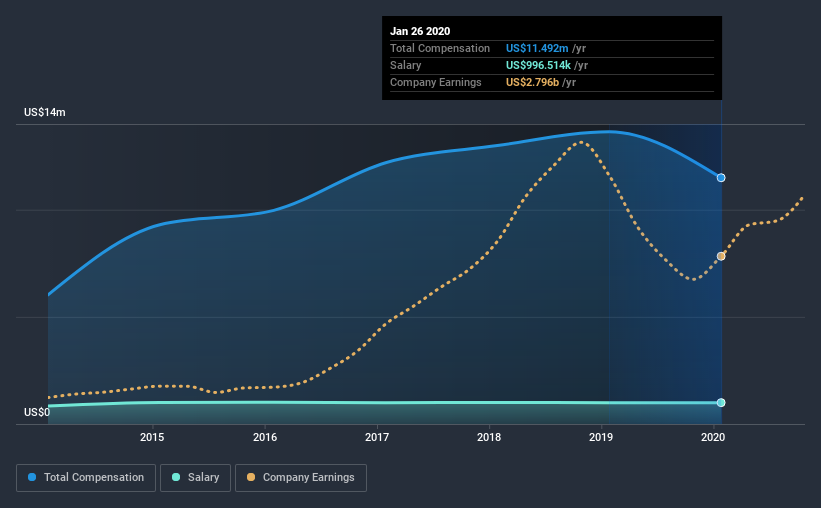Click the orange Company Earnings data point marker
The height and width of the screenshot is (508, 821).
click(x=721, y=256)
